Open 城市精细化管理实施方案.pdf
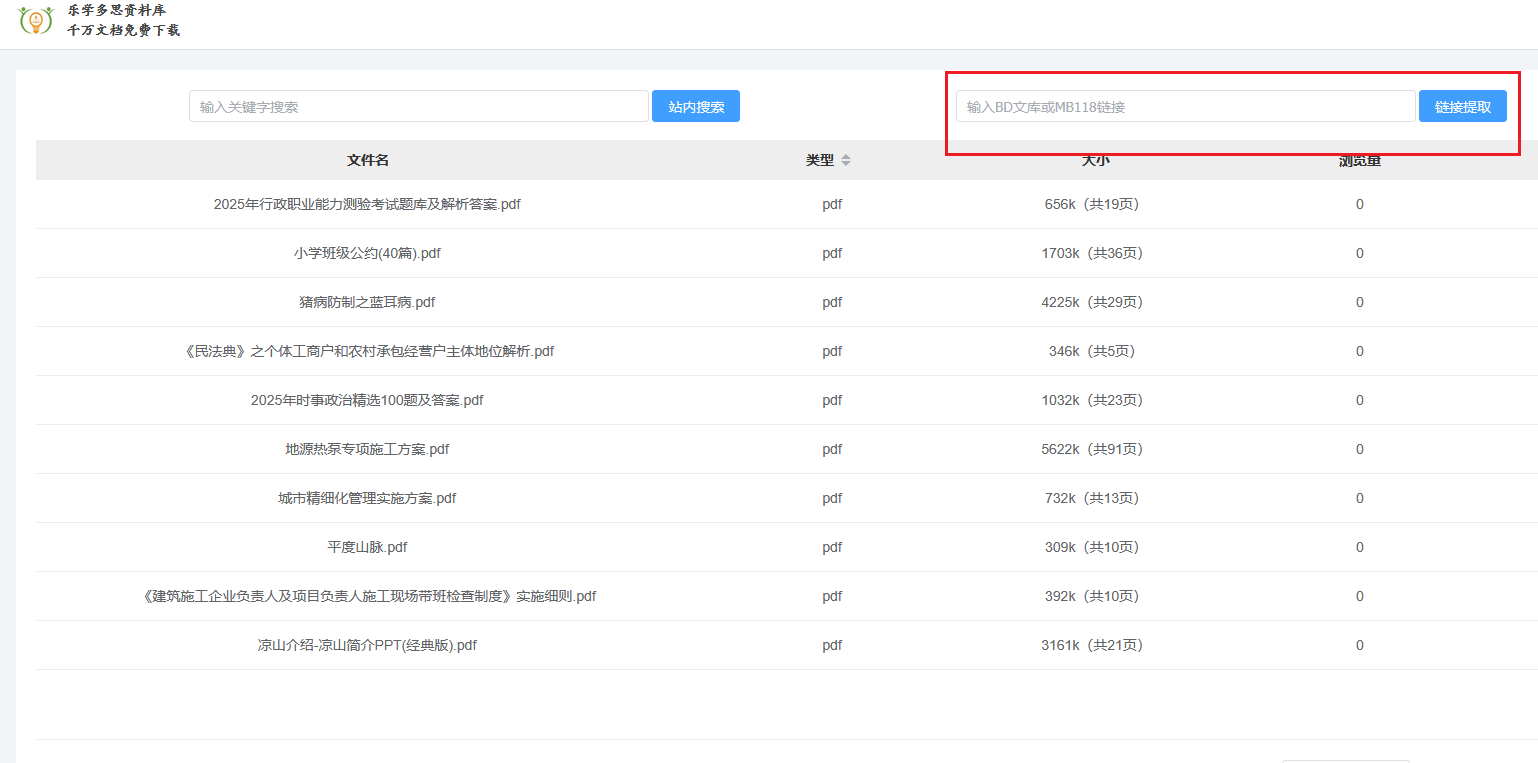This screenshot has height=763, width=1538. pyautogui.click(x=367, y=499)
